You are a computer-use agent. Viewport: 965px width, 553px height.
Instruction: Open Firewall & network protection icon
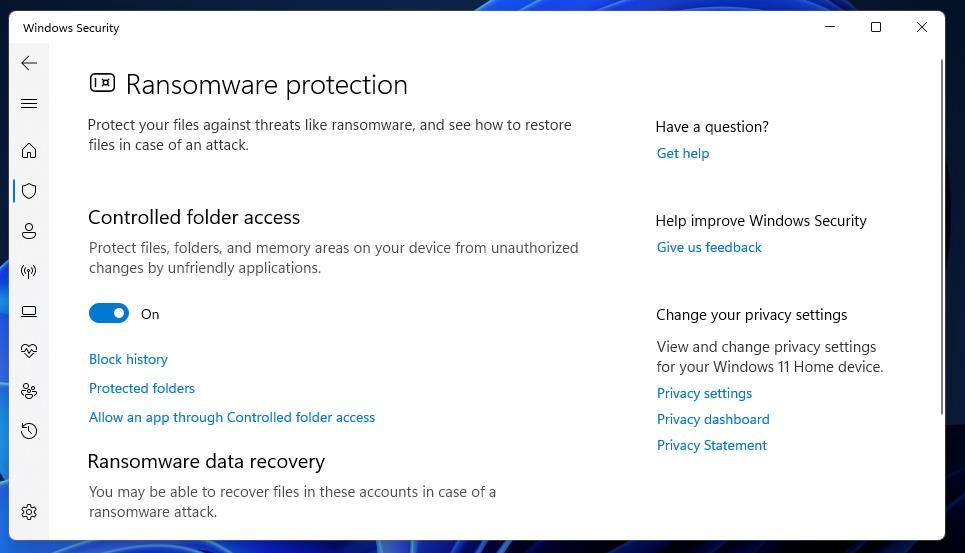pos(29,271)
